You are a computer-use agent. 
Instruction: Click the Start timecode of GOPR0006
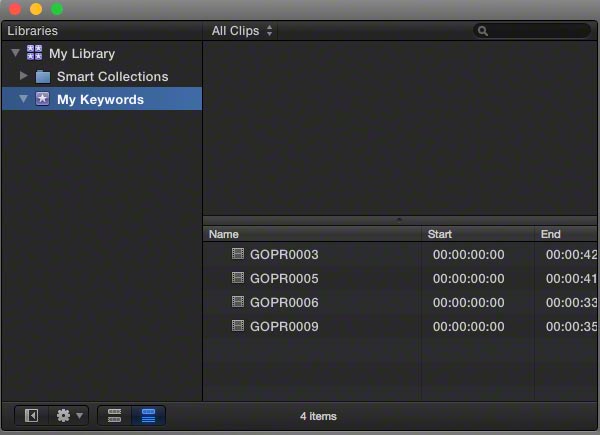point(468,303)
